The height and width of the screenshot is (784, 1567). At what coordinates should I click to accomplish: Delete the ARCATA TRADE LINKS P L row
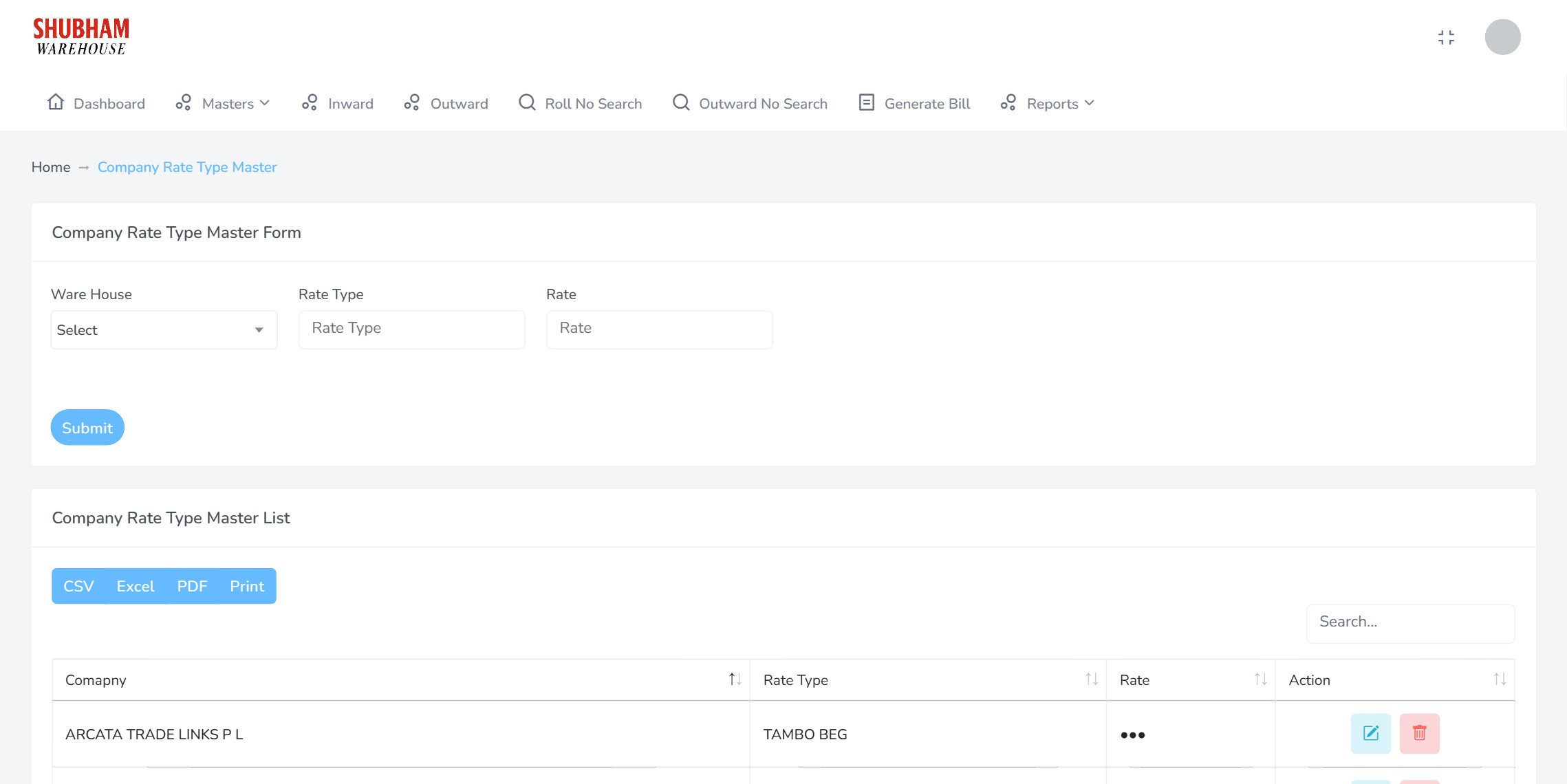pos(1419,734)
